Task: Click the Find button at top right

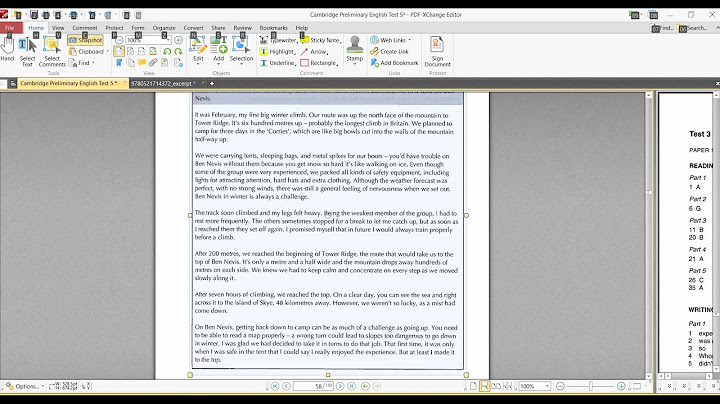Action: pos(663,28)
